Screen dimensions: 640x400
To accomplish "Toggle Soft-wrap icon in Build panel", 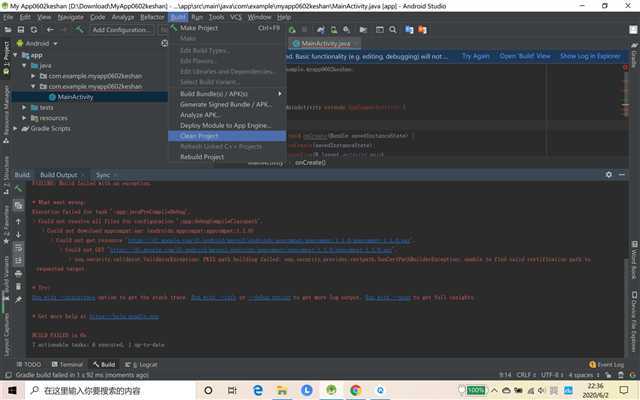I will (x=18, y=248).
